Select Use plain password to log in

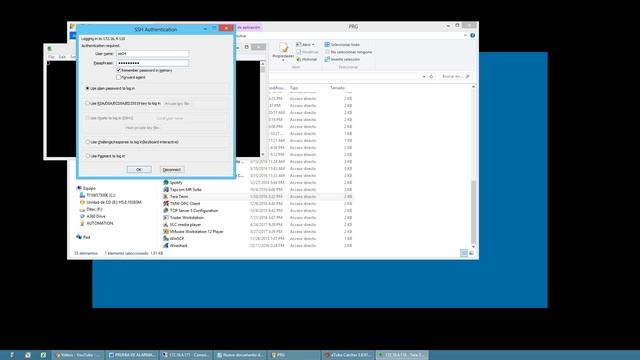pos(87,88)
